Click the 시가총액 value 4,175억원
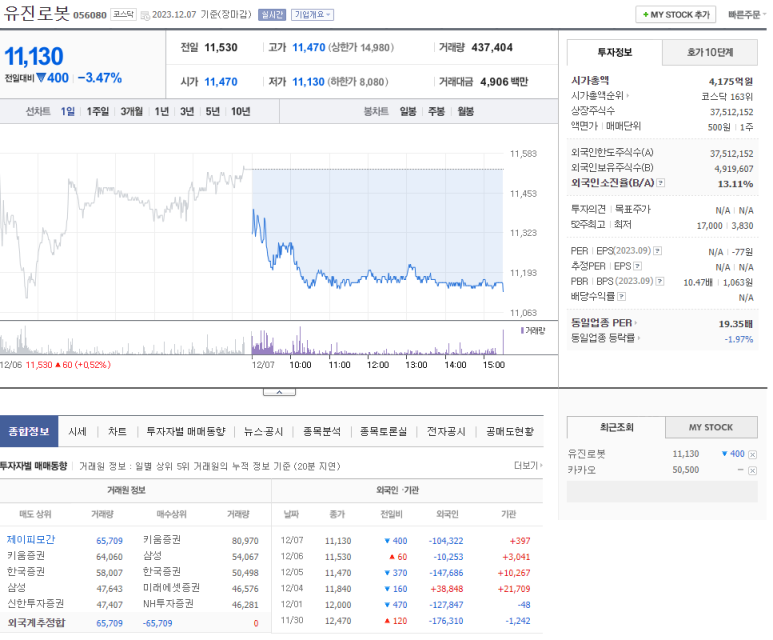 coord(731,81)
